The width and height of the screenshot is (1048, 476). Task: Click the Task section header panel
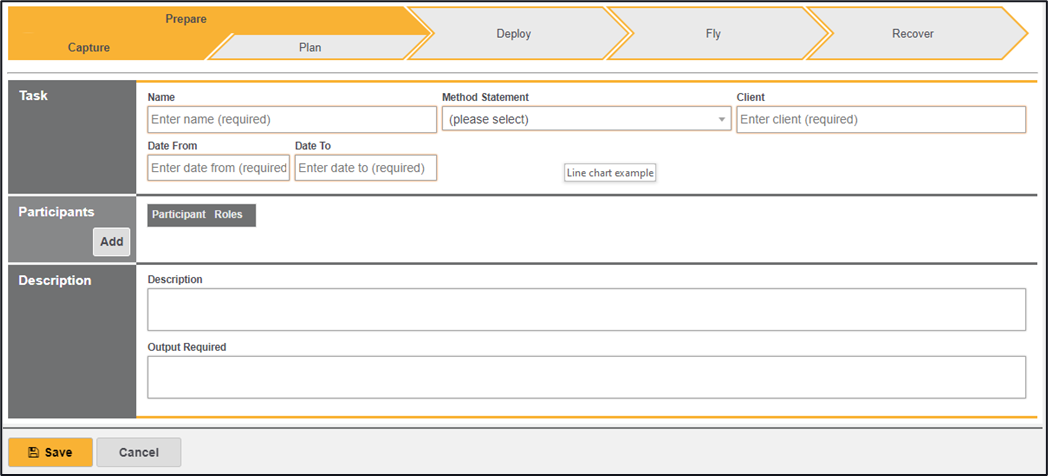click(34, 96)
